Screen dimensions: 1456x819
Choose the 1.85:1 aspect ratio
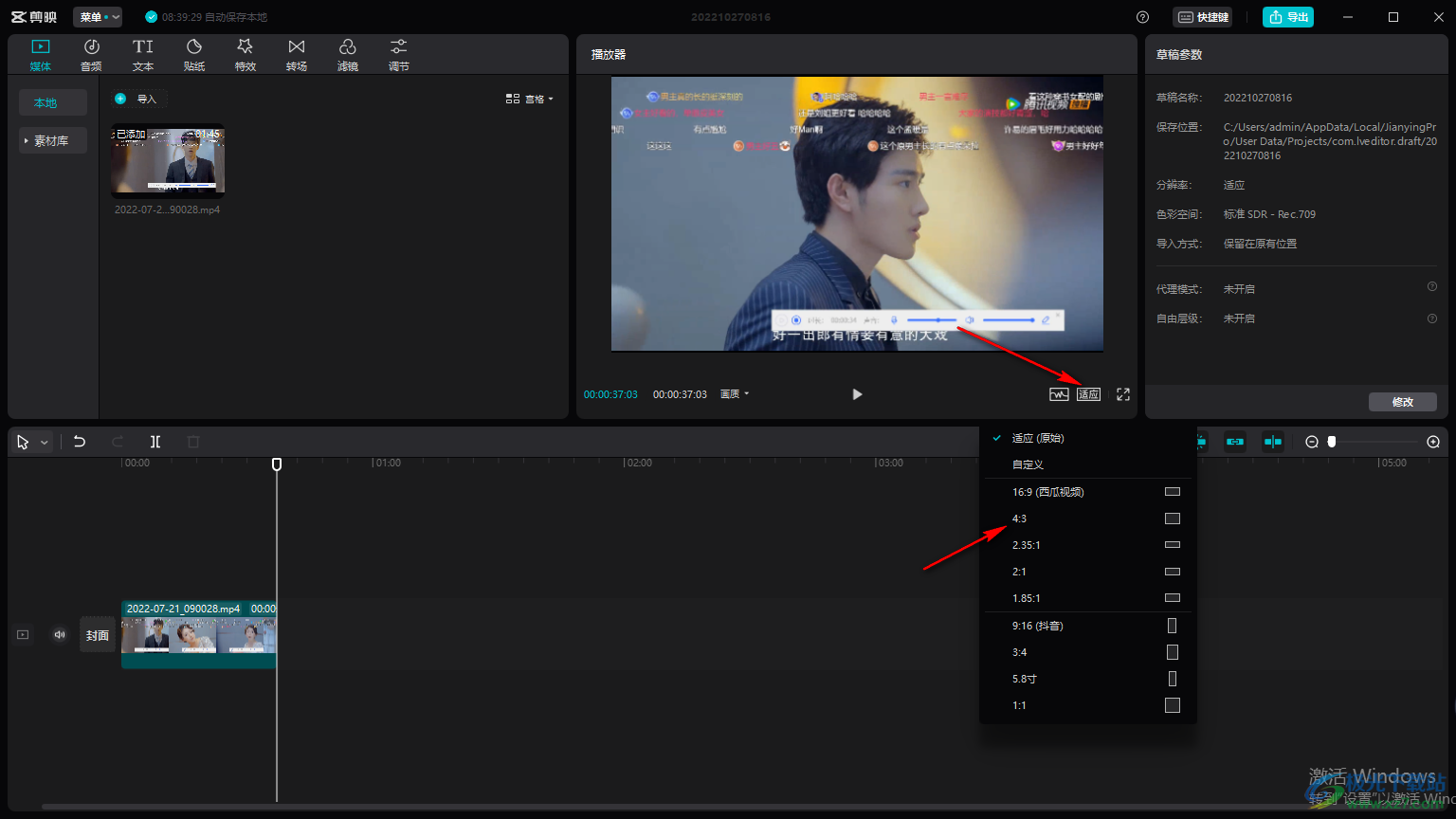(x=1088, y=598)
